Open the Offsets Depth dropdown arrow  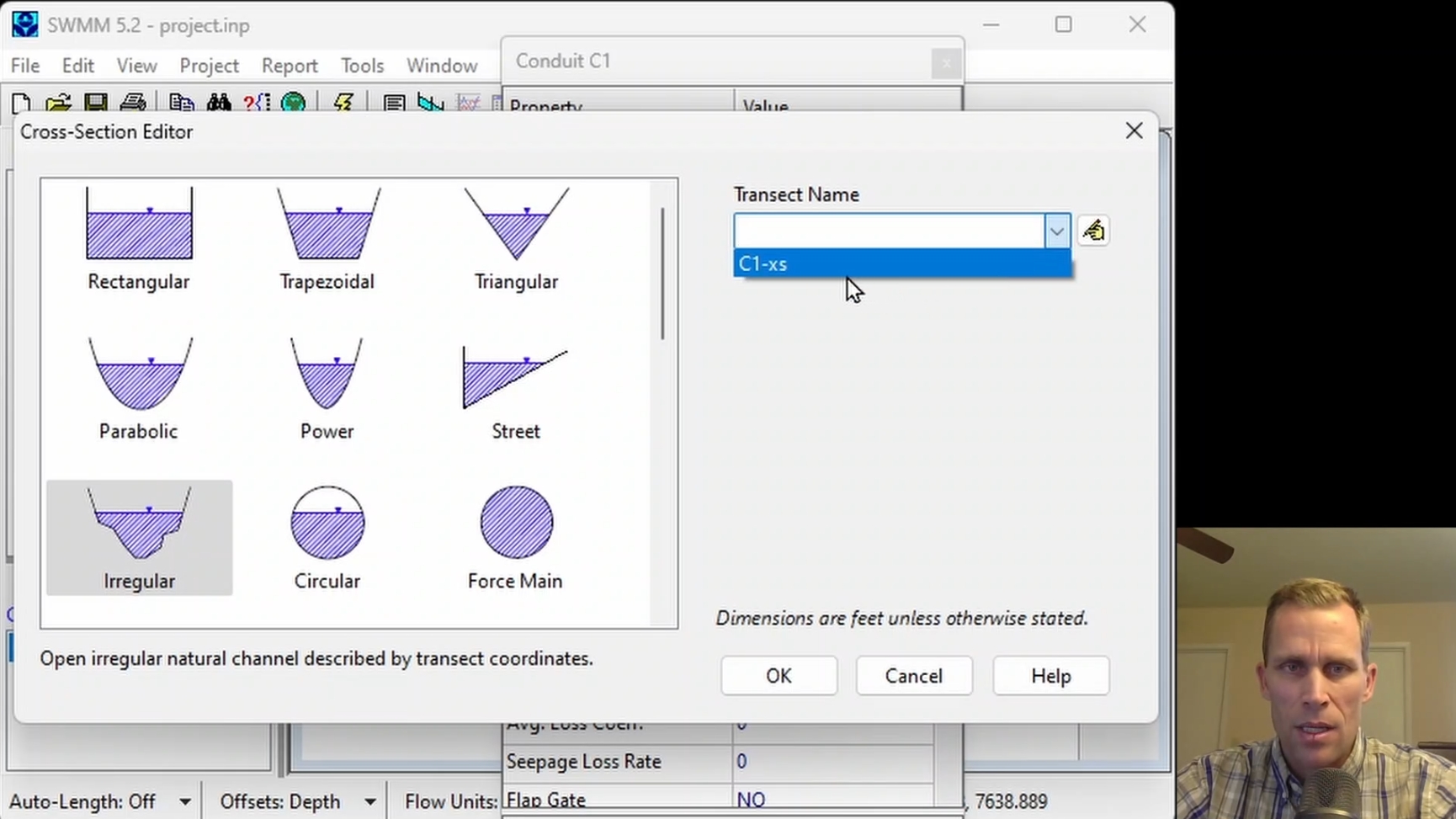[370, 801]
